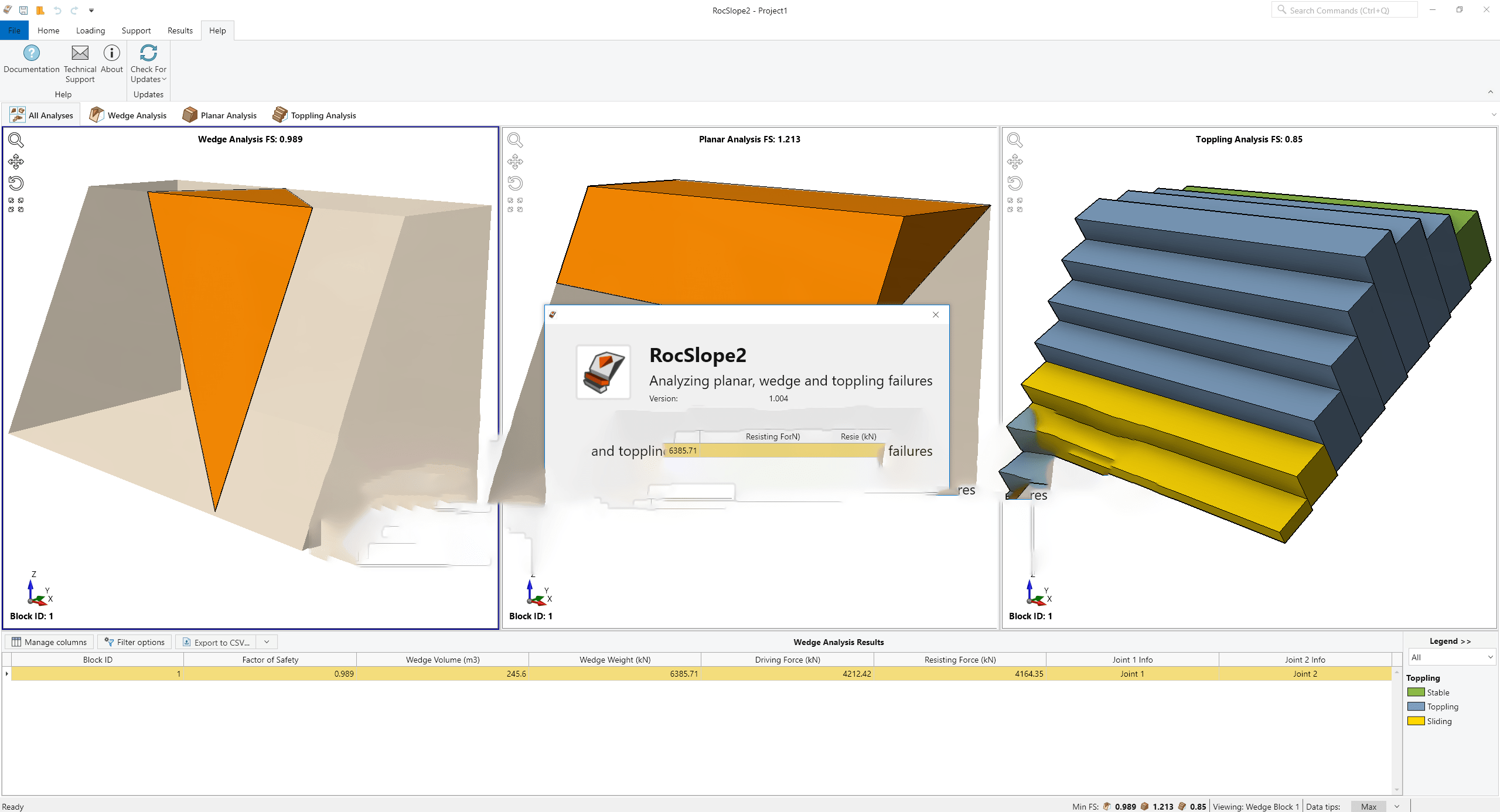Open the Documentation help icon

[31, 53]
